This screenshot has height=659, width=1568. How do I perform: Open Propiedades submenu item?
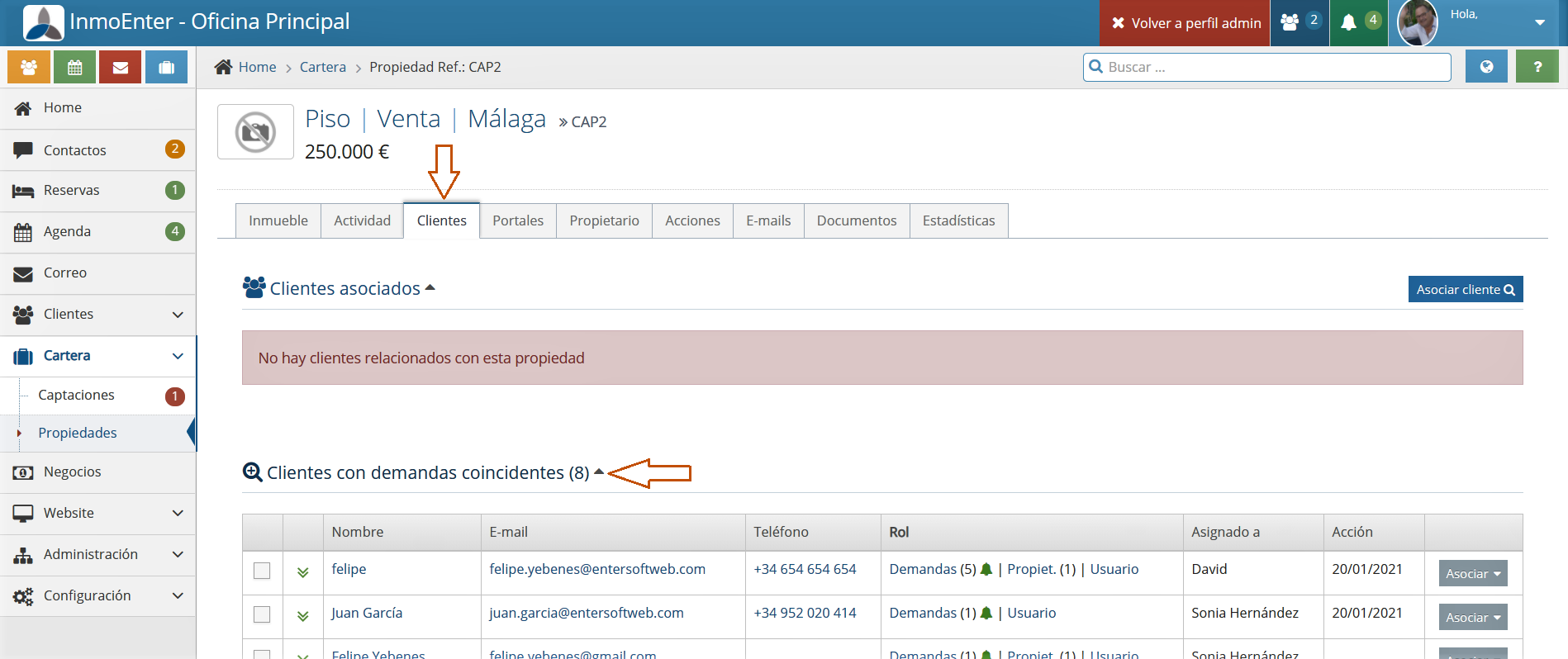[98, 433]
